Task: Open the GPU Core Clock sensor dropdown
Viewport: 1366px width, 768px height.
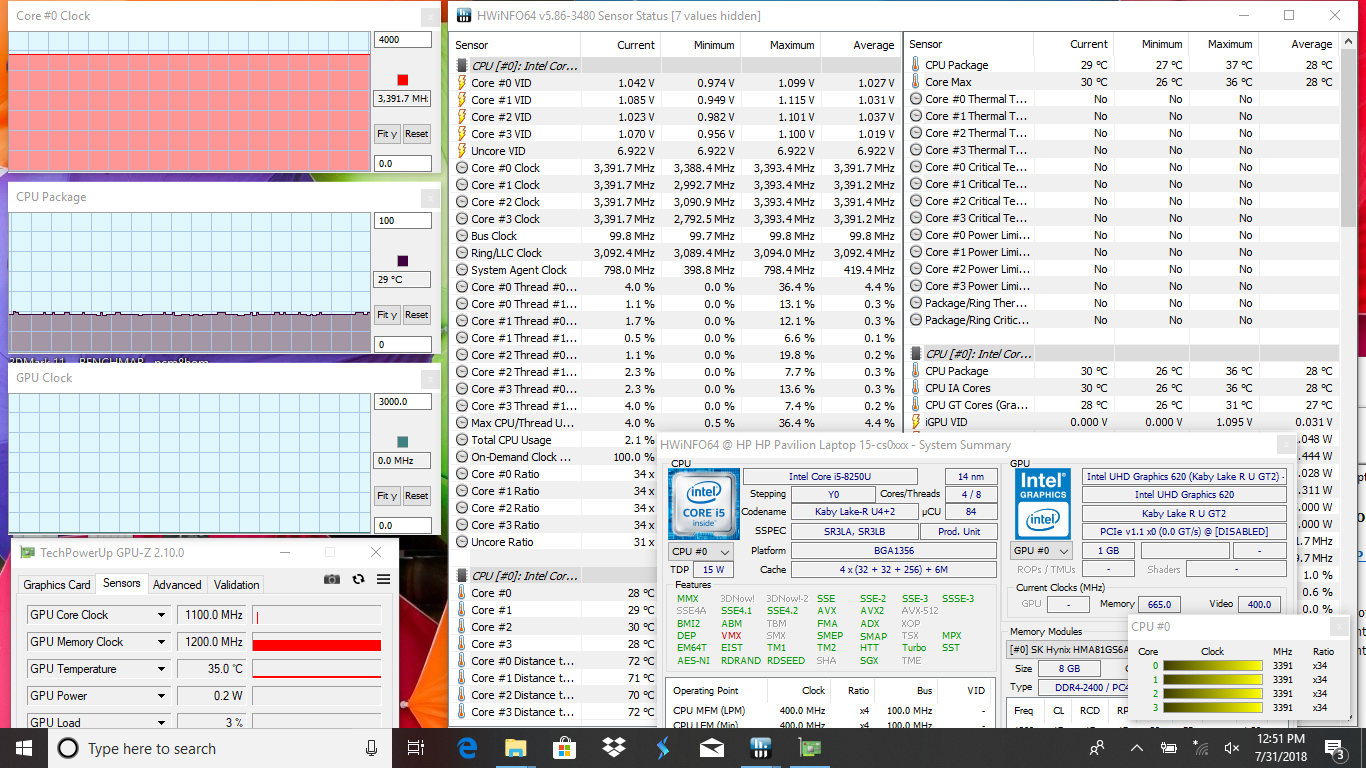Action: (161, 615)
